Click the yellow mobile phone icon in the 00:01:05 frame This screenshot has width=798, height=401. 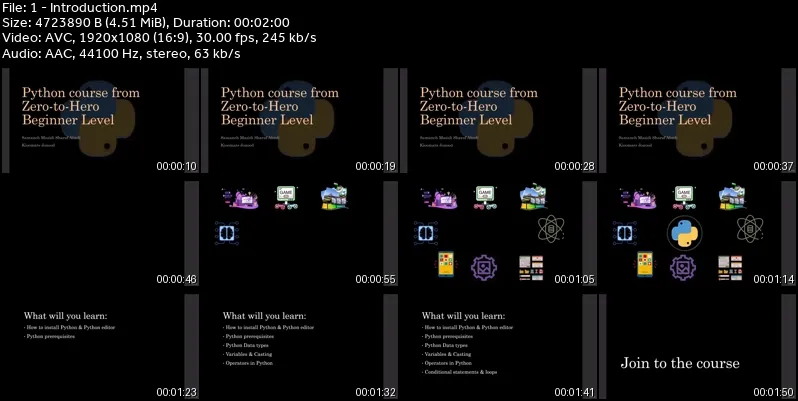(446, 264)
